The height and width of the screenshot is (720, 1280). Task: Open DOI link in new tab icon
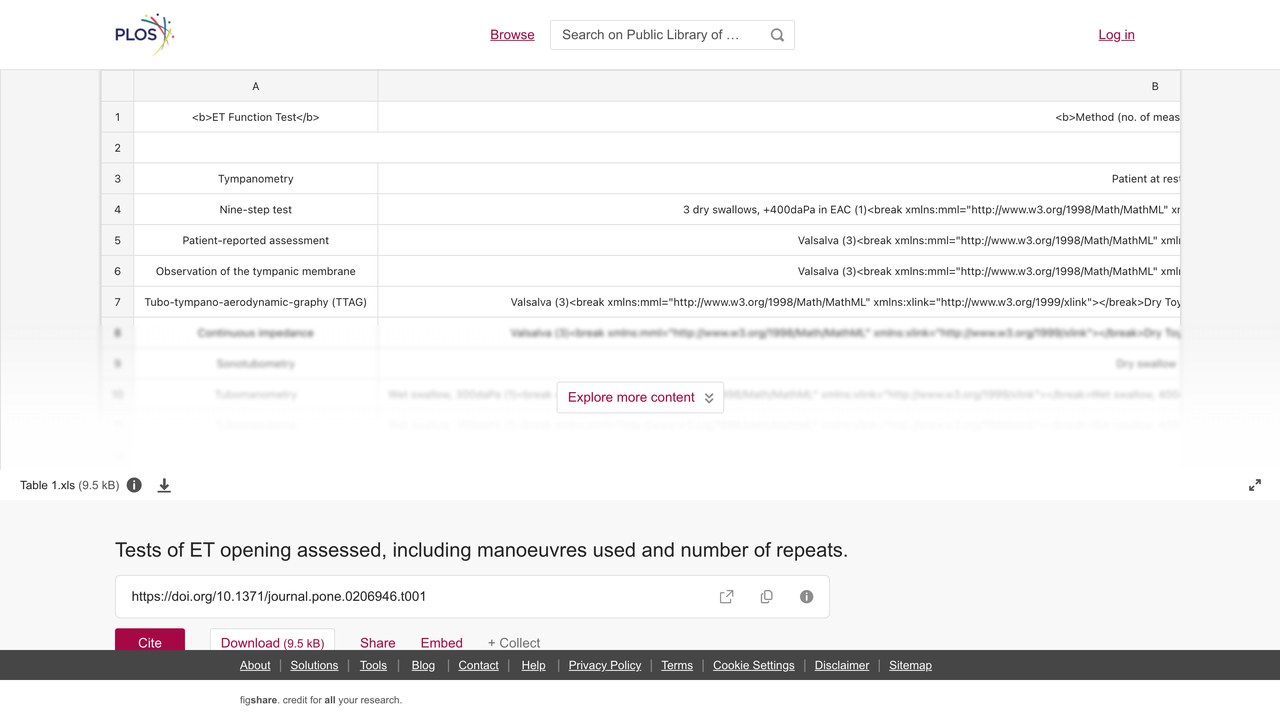click(727, 597)
